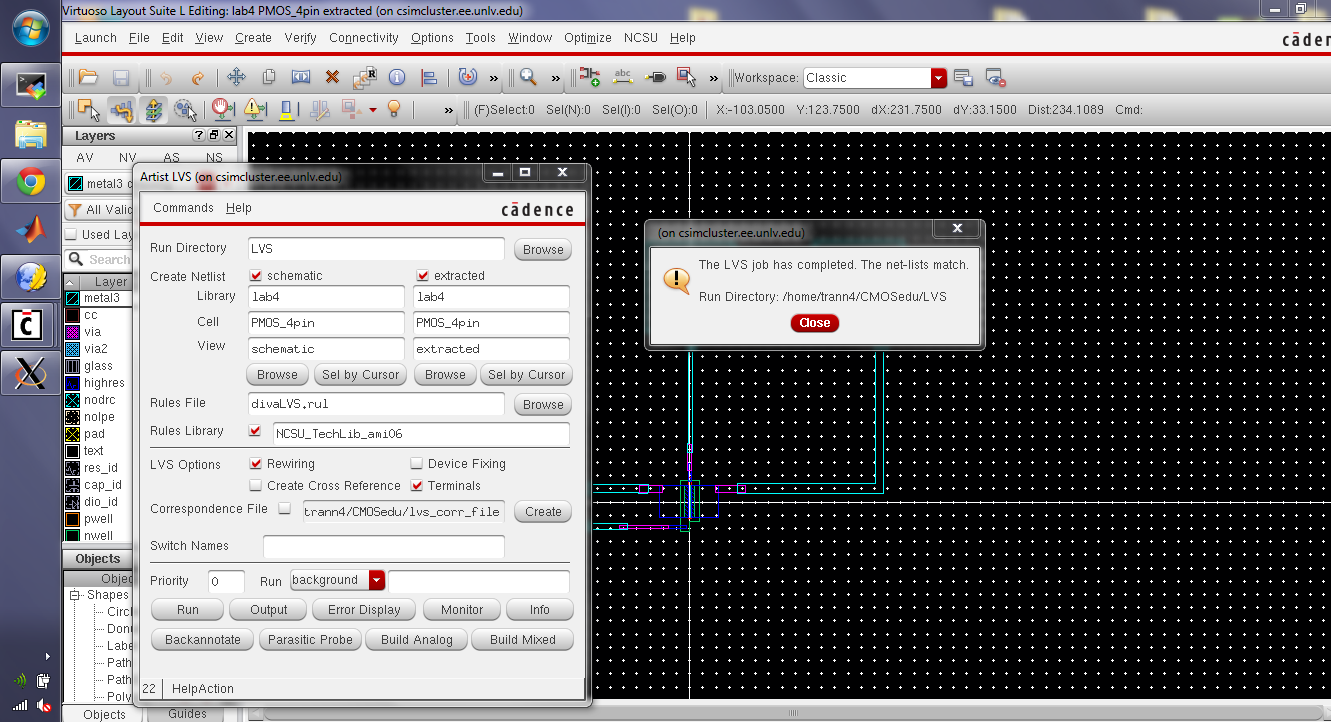Click the Run Directory input field
This screenshot has height=722, width=1331.
coord(376,249)
